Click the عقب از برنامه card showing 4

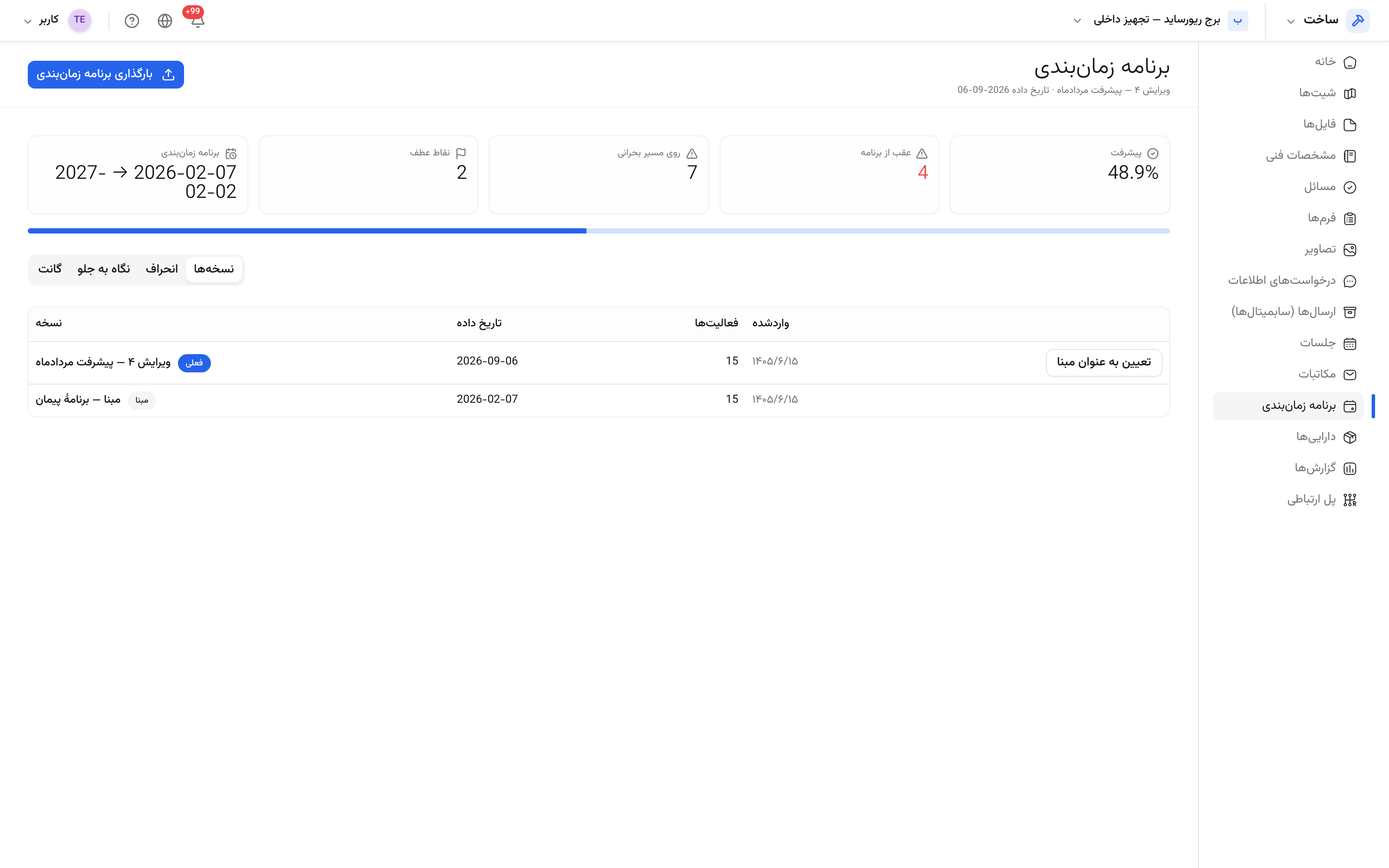point(829,174)
